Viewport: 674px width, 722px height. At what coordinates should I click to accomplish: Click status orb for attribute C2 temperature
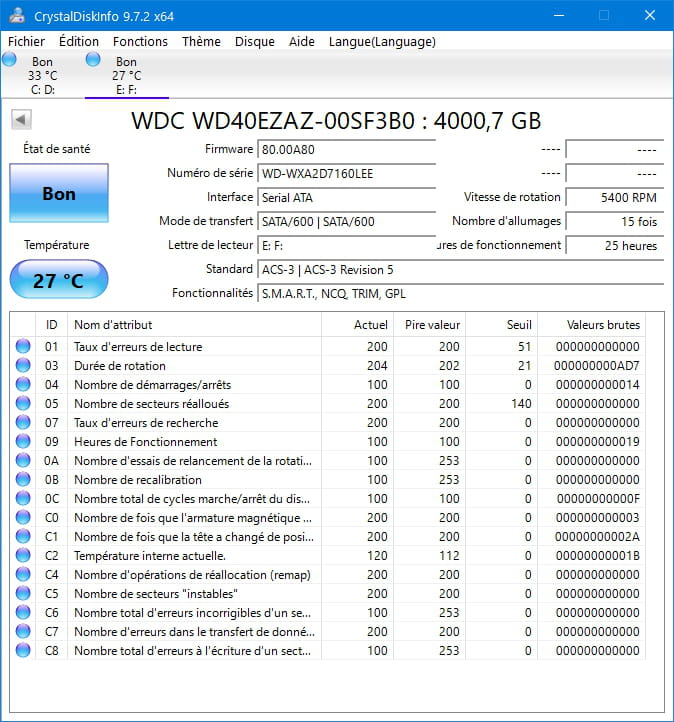click(x=23, y=556)
